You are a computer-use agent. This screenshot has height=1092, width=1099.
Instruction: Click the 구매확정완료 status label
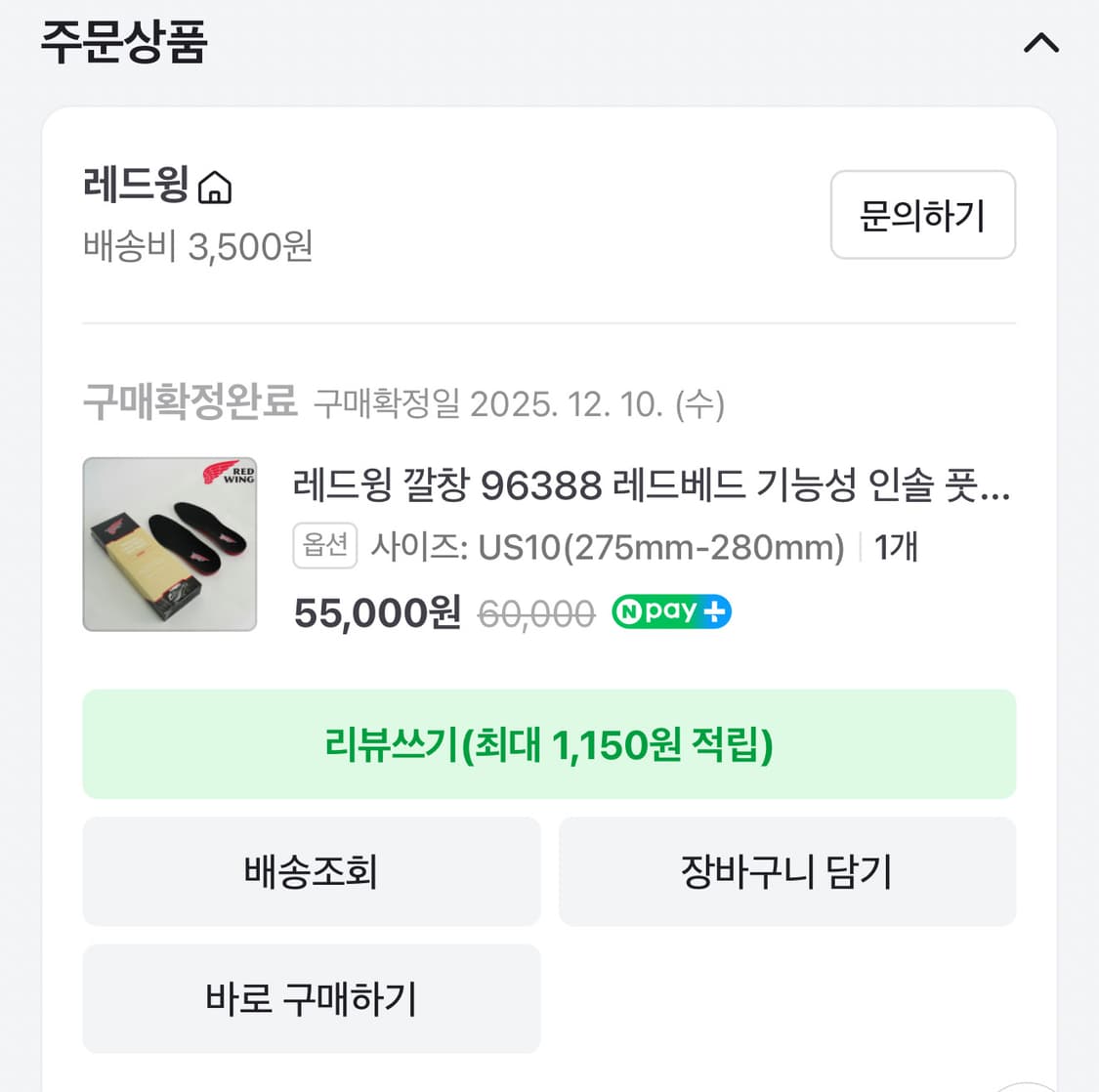(x=190, y=400)
